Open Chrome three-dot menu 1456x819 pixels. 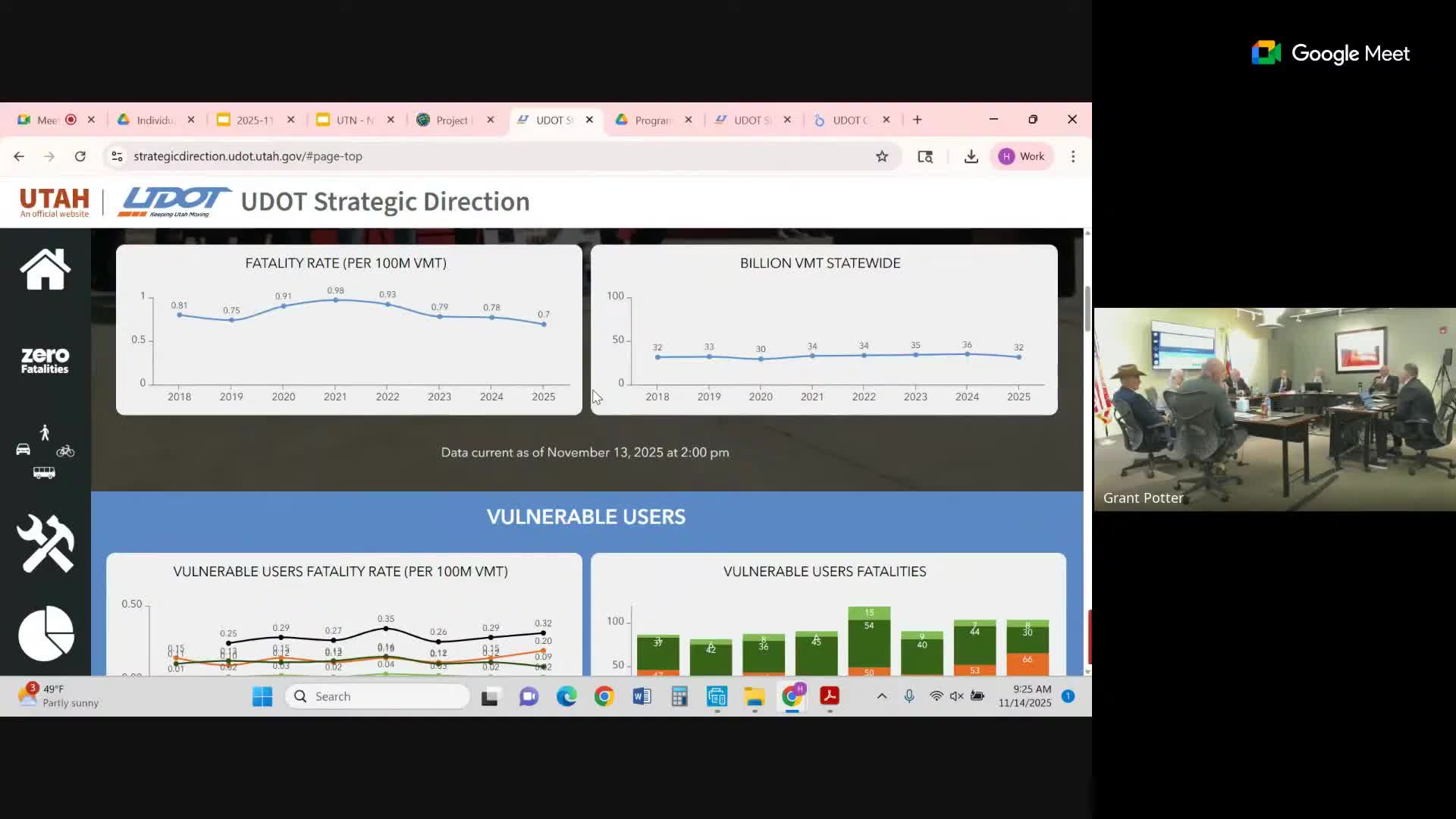1072,156
